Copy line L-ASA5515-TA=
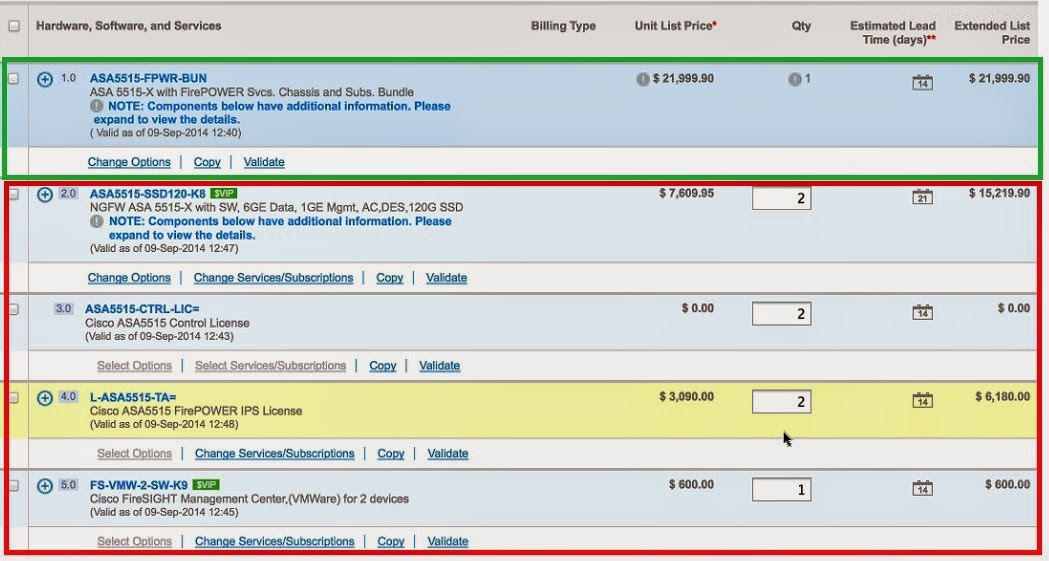 (x=391, y=454)
